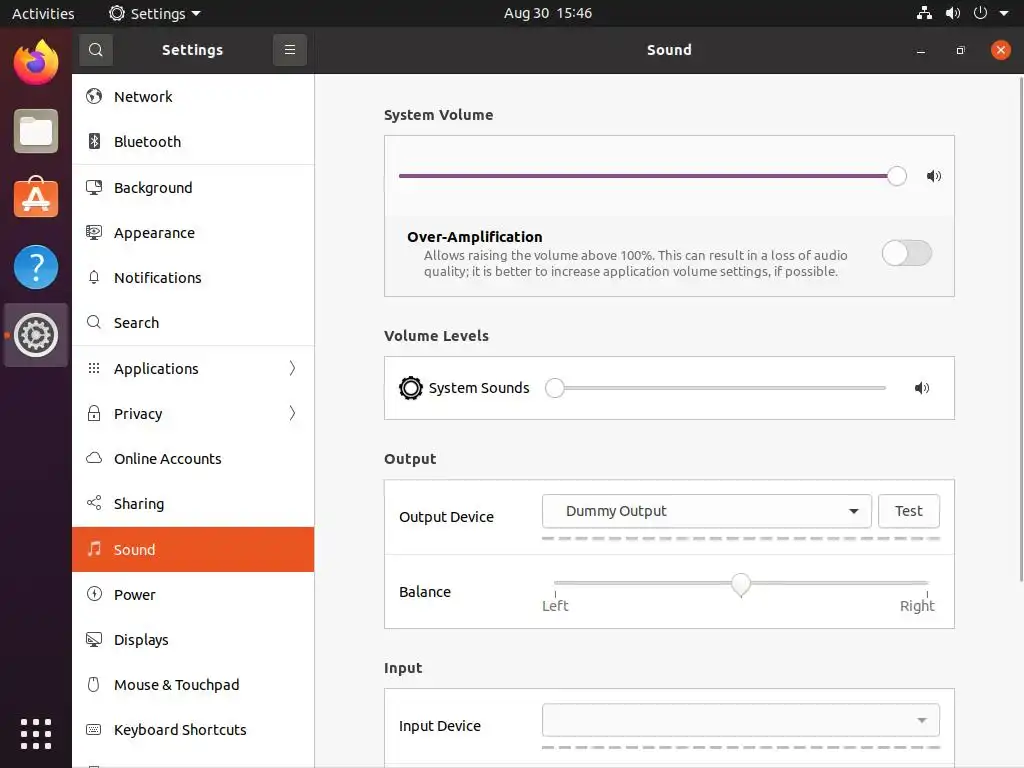Enable the Over-Amplification switch

coord(906,253)
